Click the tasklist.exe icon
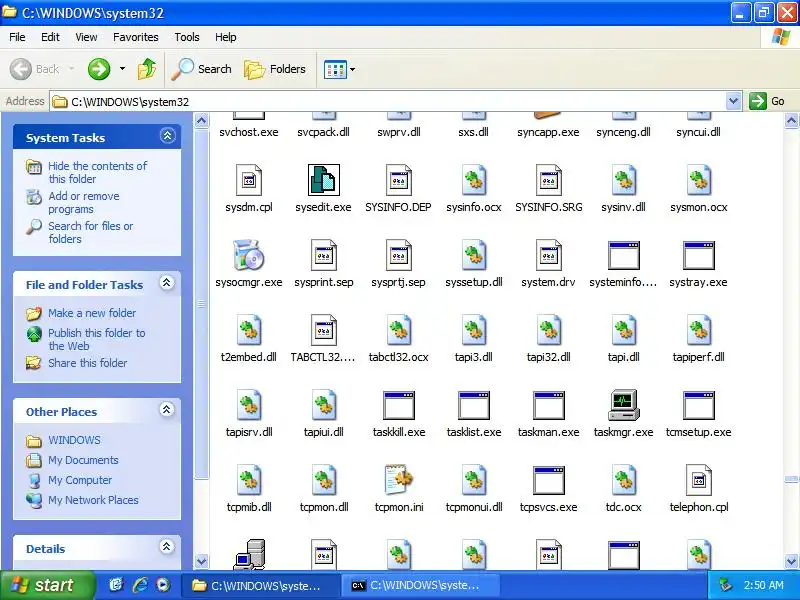800x600 pixels. [473, 405]
